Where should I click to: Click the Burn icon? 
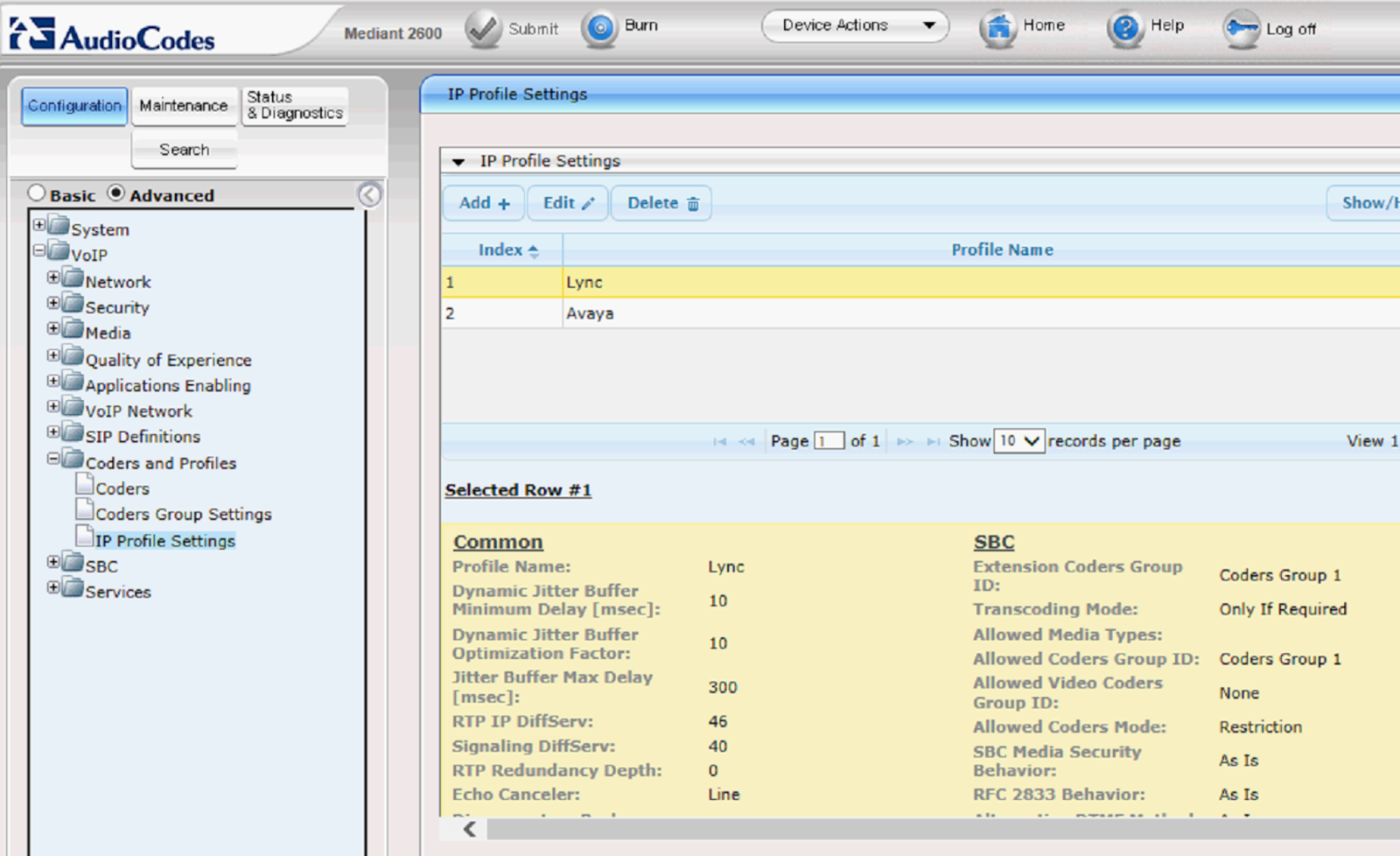pyautogui.click(x=600, y=25)
